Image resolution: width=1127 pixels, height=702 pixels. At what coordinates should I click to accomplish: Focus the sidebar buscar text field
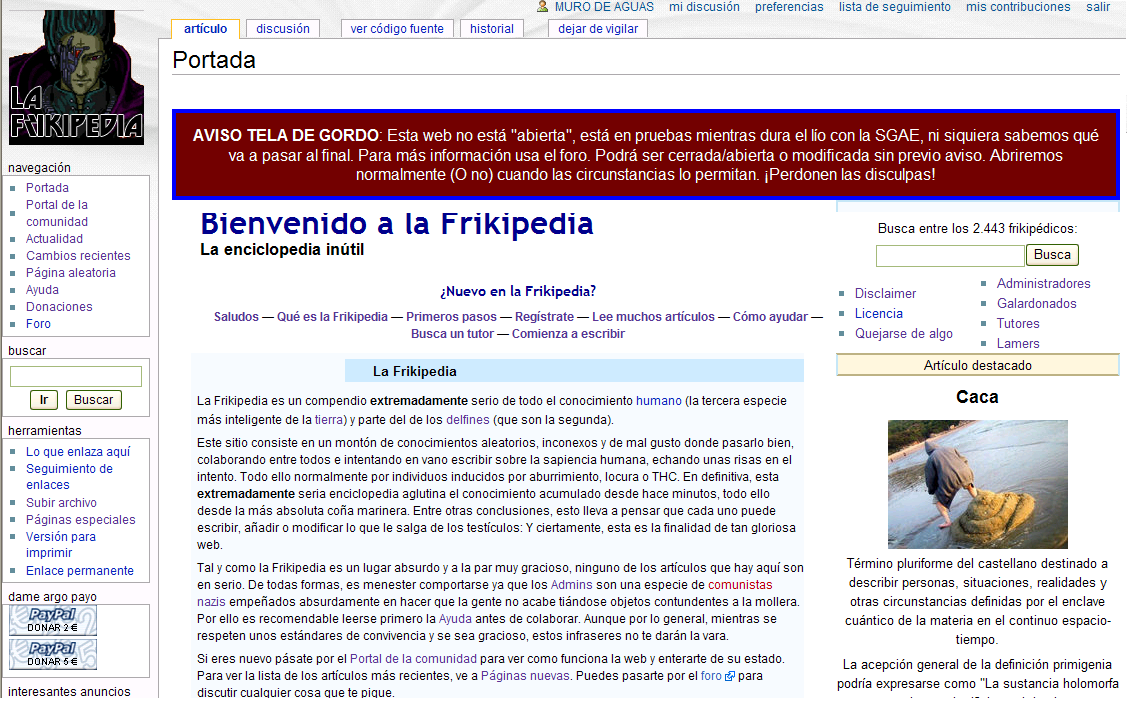(76, 377)
